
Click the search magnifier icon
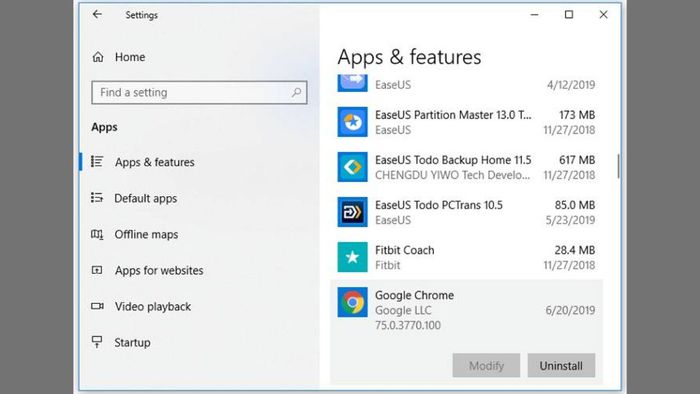click(x=296, y=92)
